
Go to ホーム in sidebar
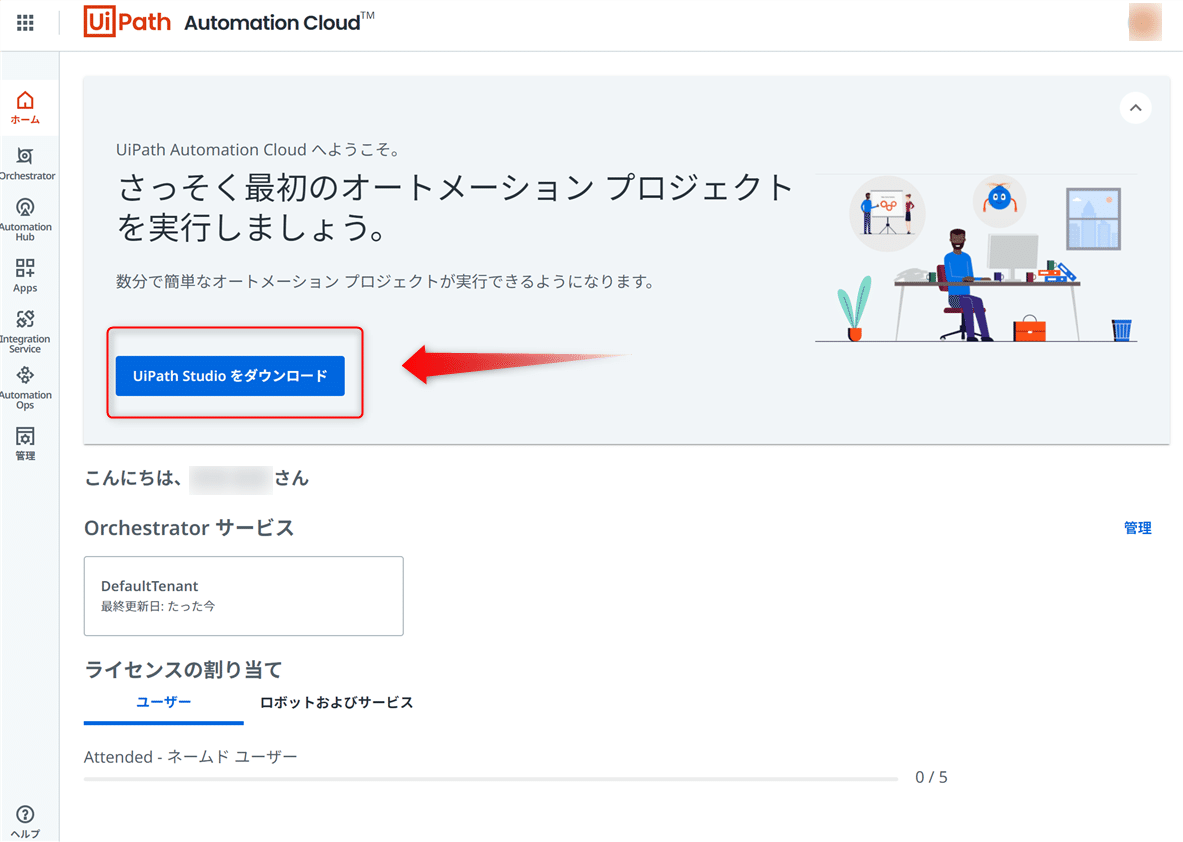(25, 108)
